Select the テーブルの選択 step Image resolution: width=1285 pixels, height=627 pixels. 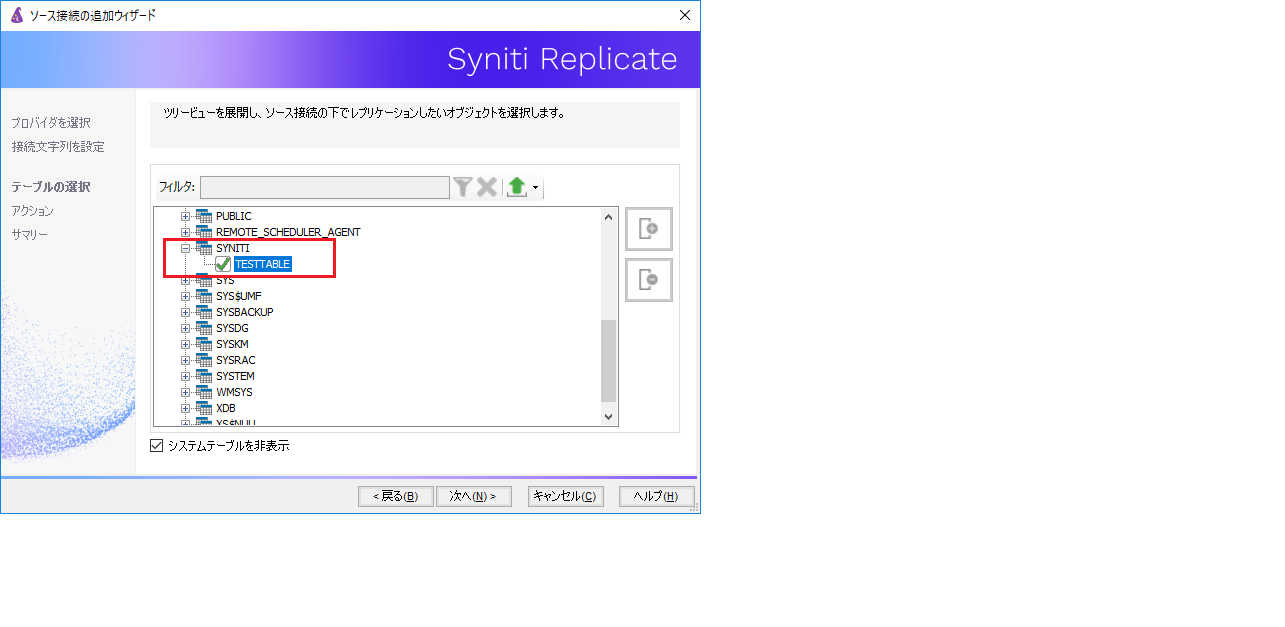(51, 186)
